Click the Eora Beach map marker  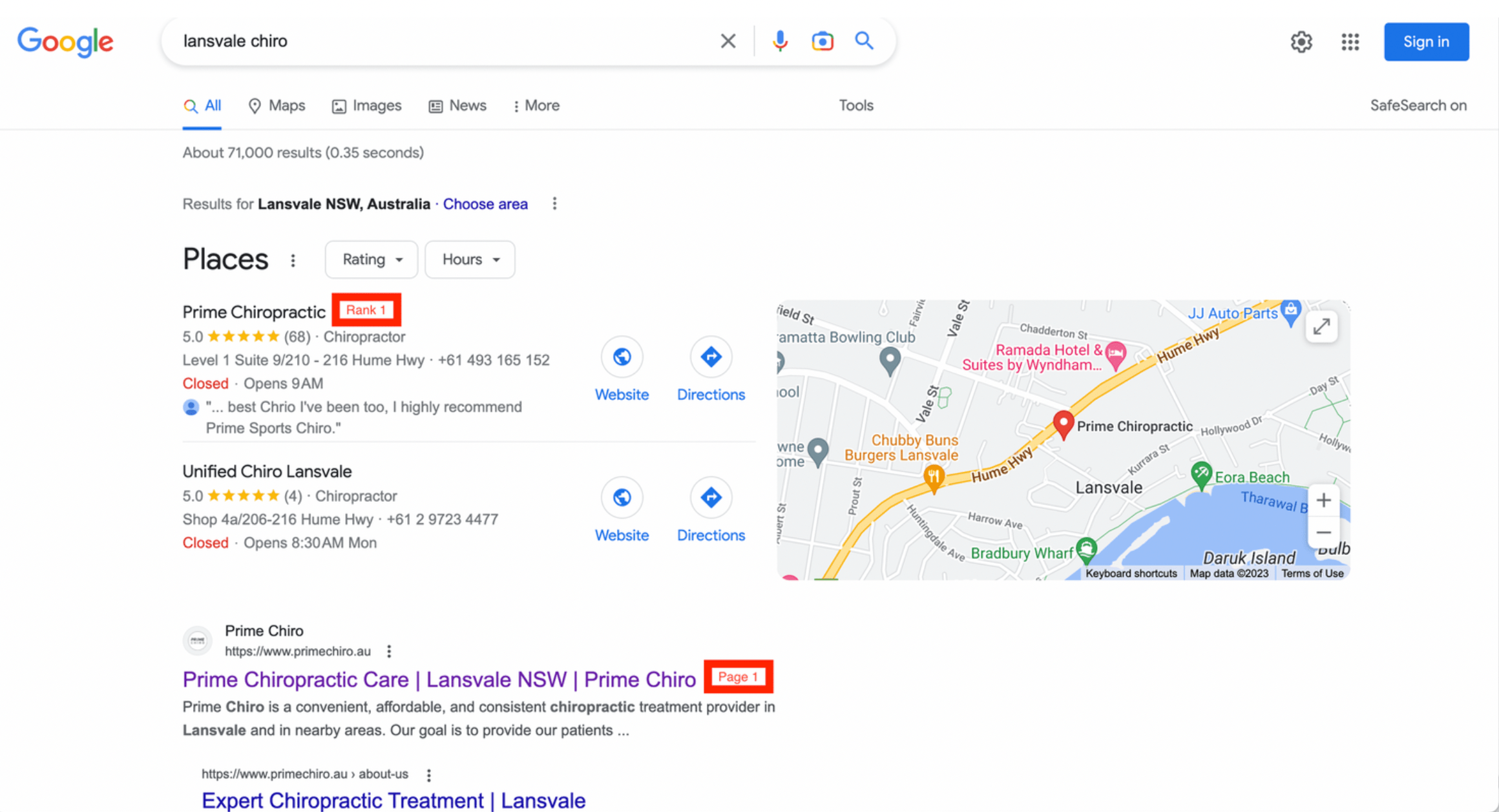(1200, 475)
